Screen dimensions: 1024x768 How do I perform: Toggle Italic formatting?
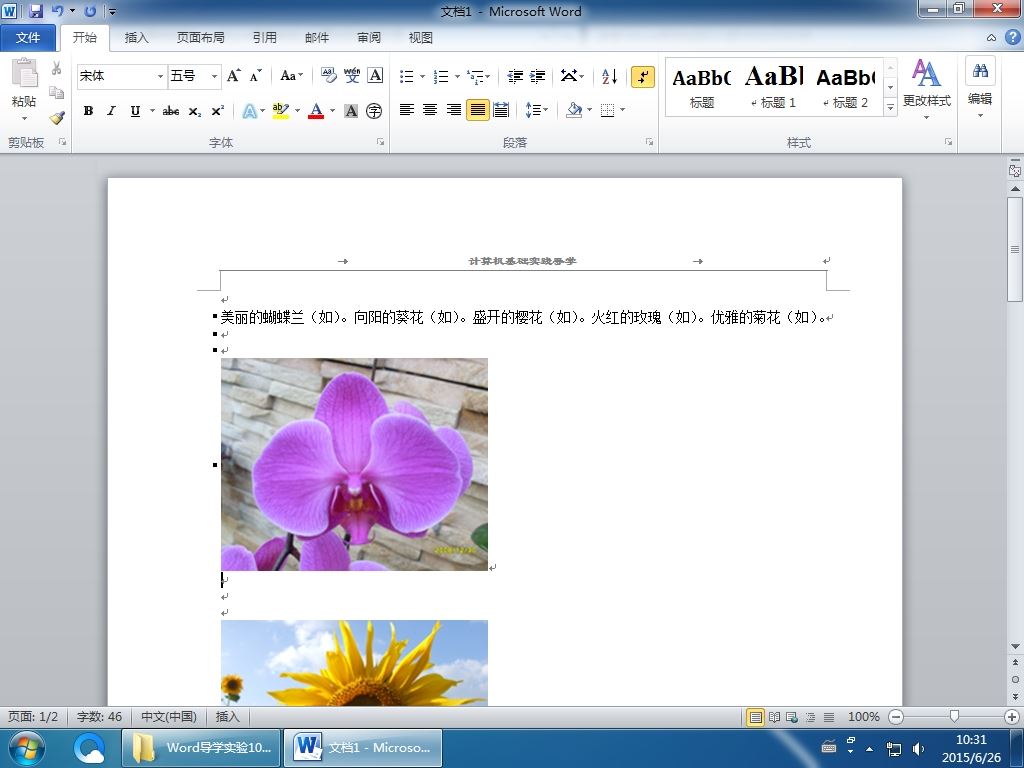point(112,111)
